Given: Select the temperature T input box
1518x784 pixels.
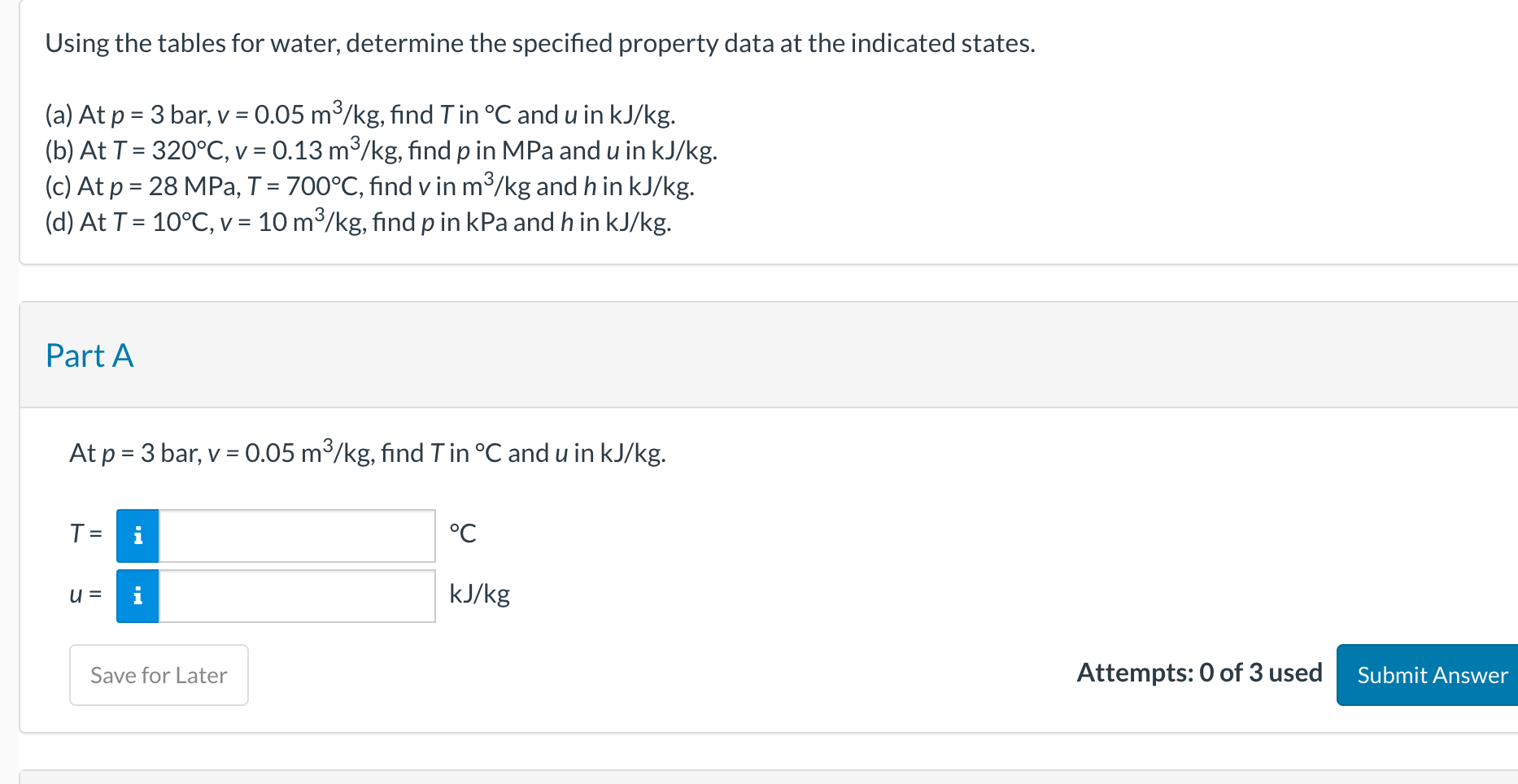Looking at the screenshot, I should (296, 535).
